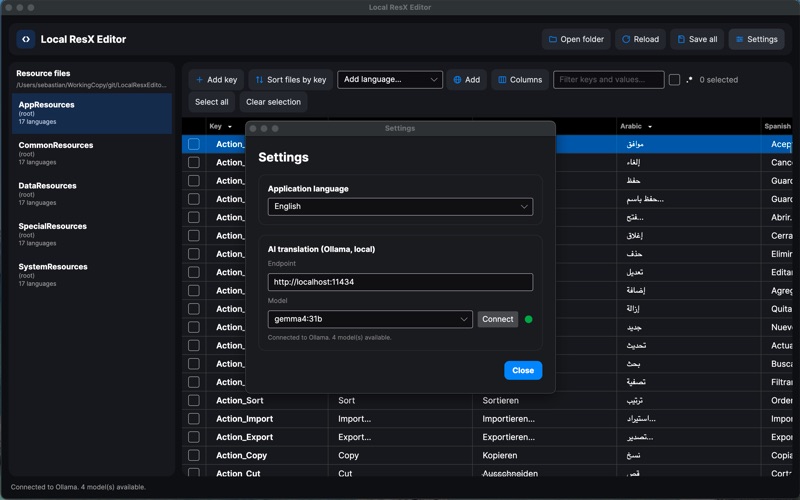Click the Connect button in Settings
Screen dimensions: 800x500
point(497,319)
